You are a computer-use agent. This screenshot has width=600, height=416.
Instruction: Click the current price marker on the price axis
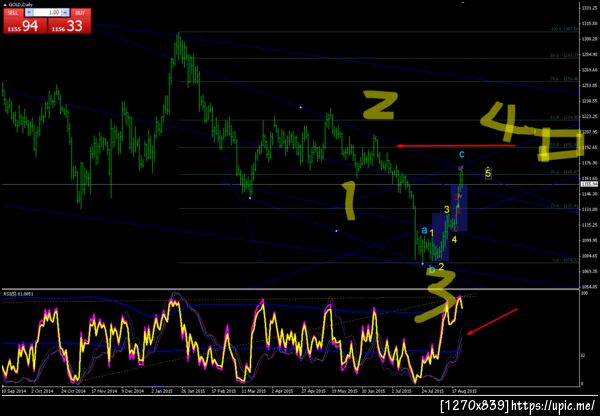point(589,184)
